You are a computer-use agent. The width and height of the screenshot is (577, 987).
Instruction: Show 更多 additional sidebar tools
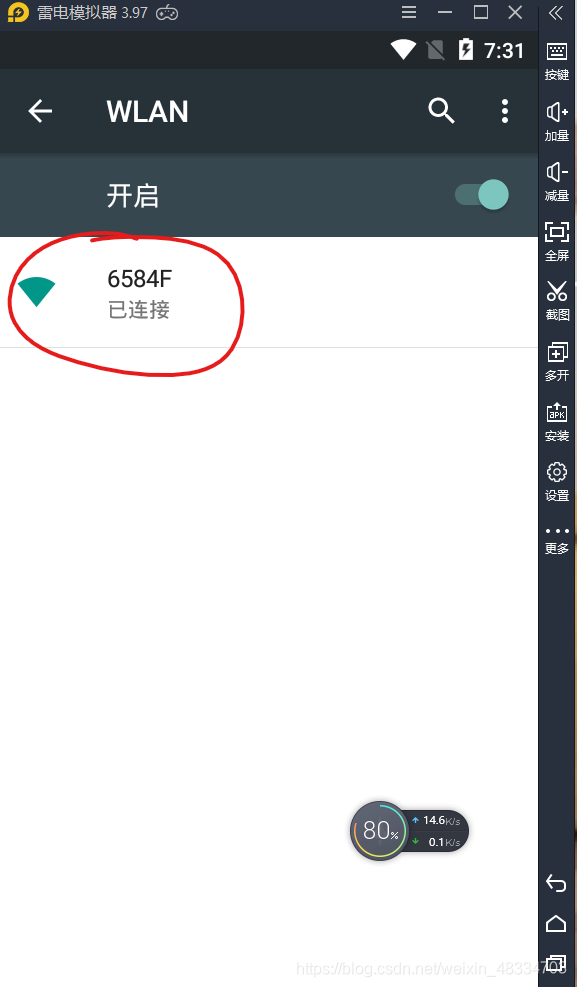coord(557,540)
